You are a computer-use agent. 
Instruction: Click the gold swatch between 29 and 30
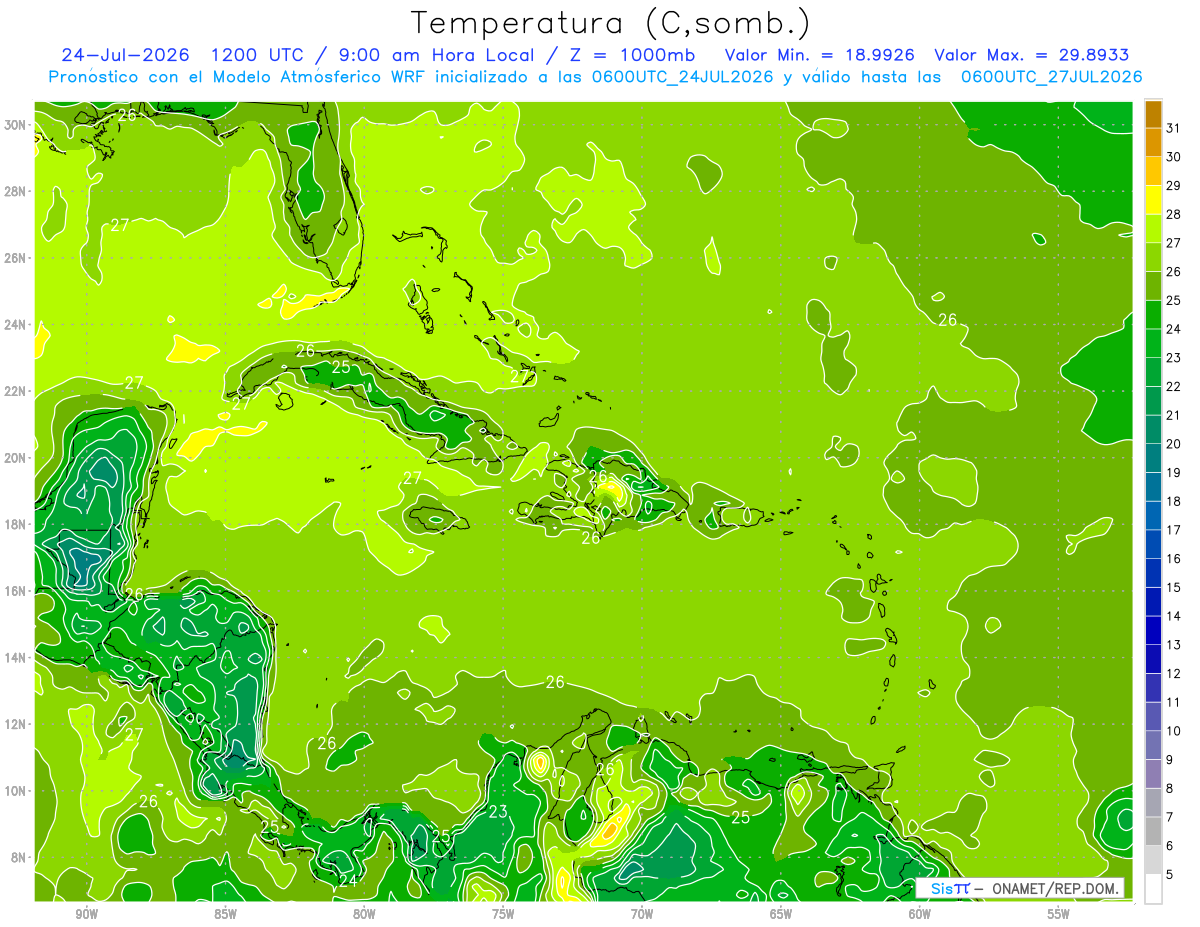click(1153, 171)
